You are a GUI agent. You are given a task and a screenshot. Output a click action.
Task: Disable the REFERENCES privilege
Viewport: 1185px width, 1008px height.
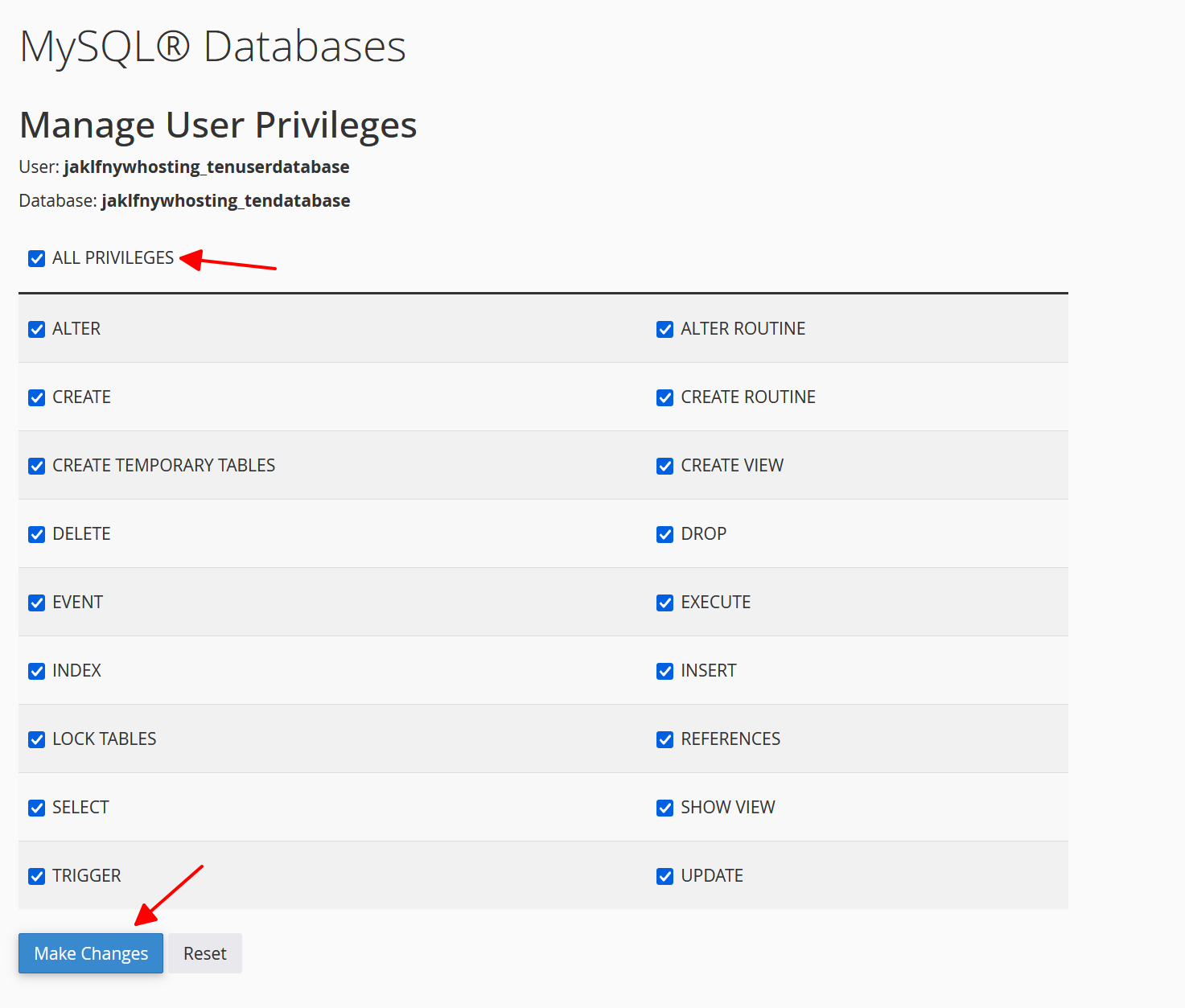[665, 739]
